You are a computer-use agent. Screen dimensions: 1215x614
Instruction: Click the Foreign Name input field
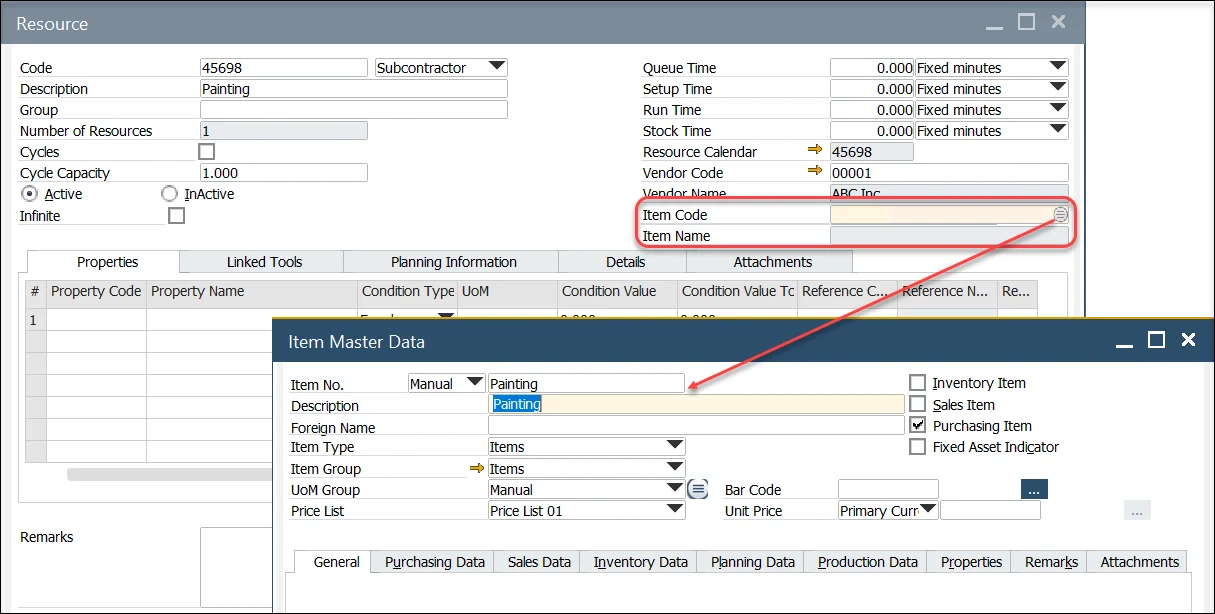coord(695,426)
